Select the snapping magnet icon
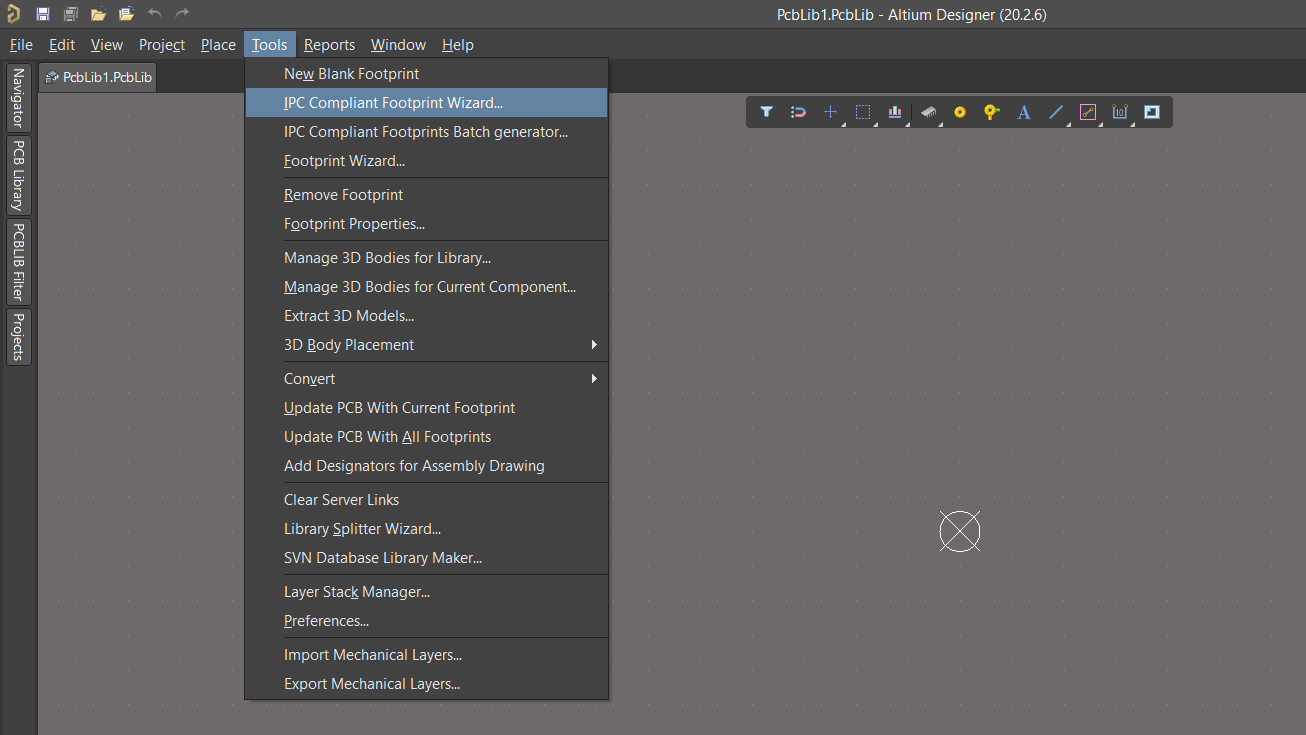 (x=798, y=112)
